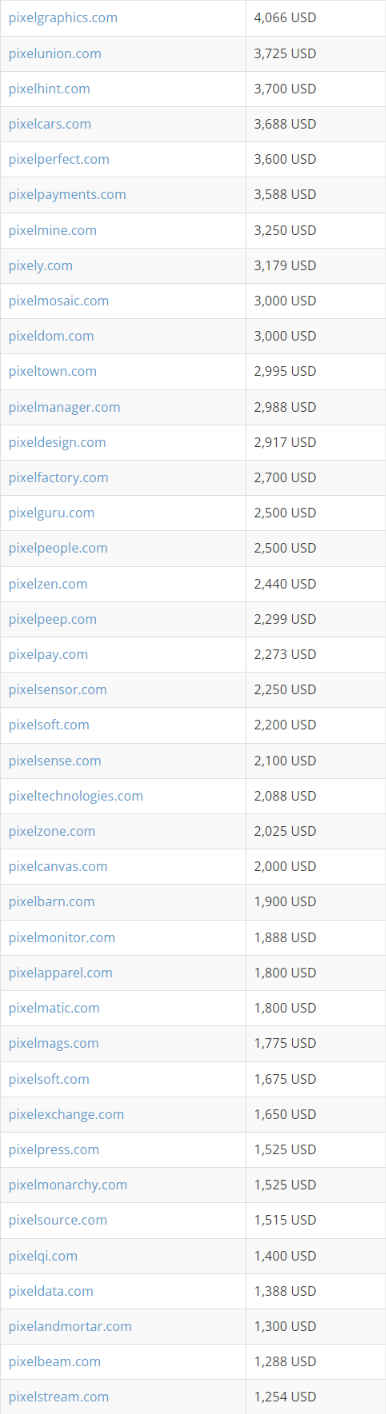Open pixelmanager.com link
Screen dimensions: 386x1414
[64, 407]
